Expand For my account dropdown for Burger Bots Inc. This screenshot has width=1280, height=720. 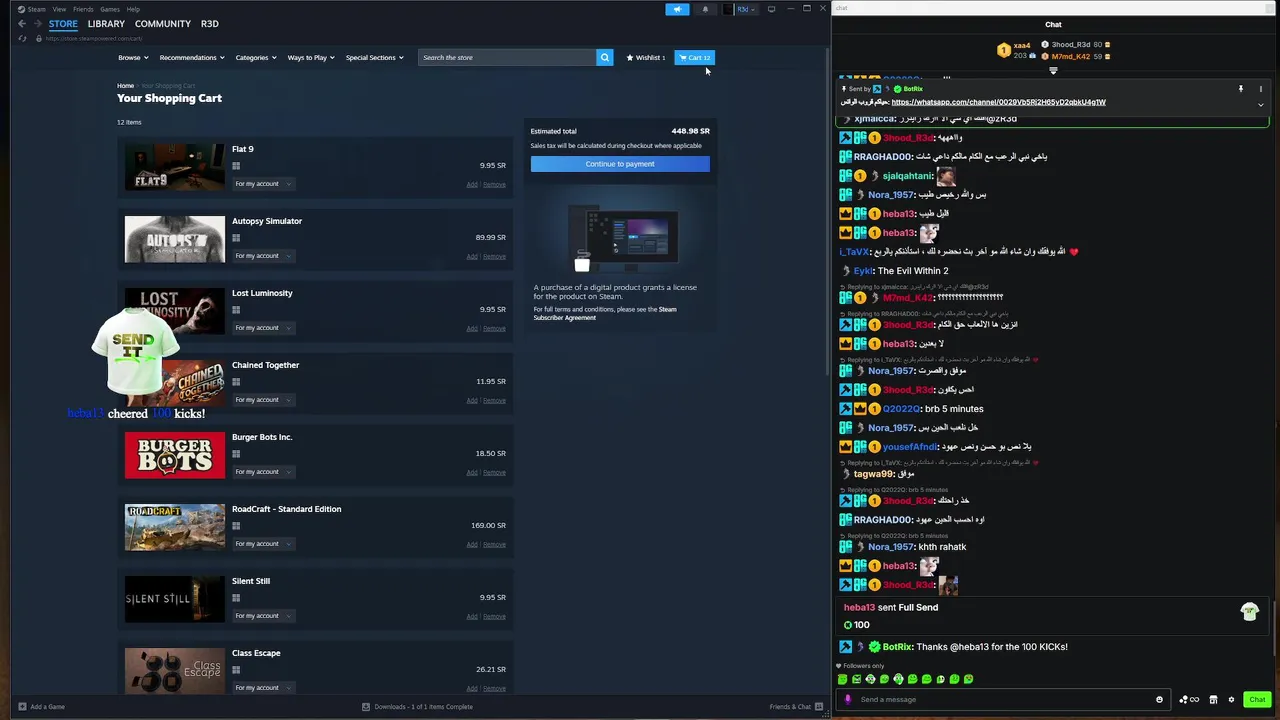pyautogui.click(x=263, y=471)
